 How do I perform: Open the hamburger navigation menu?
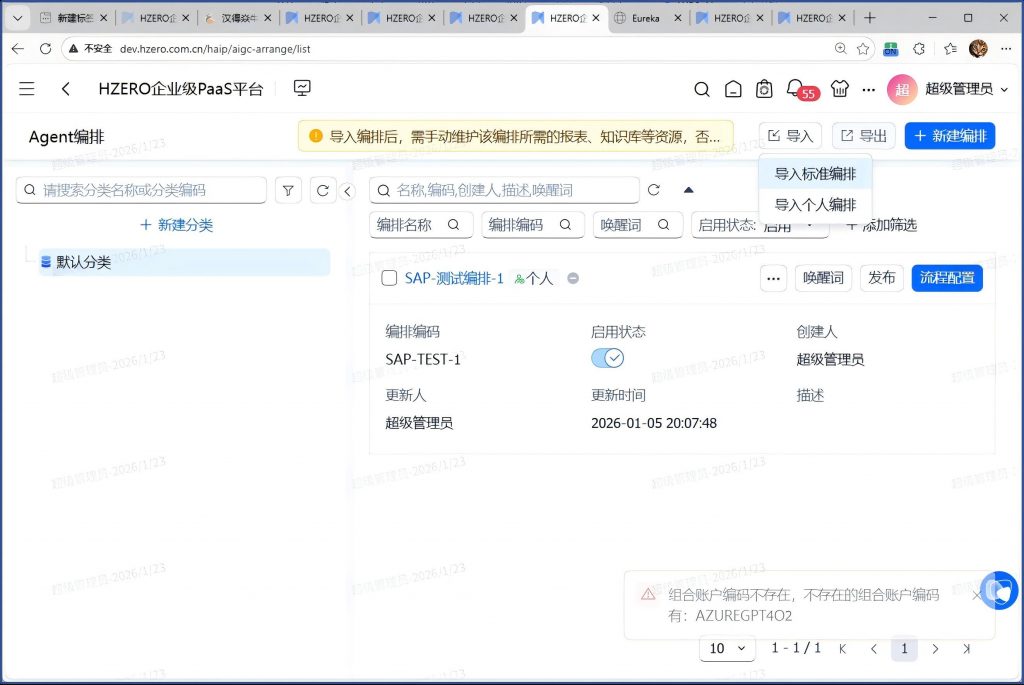pos(27,89)
